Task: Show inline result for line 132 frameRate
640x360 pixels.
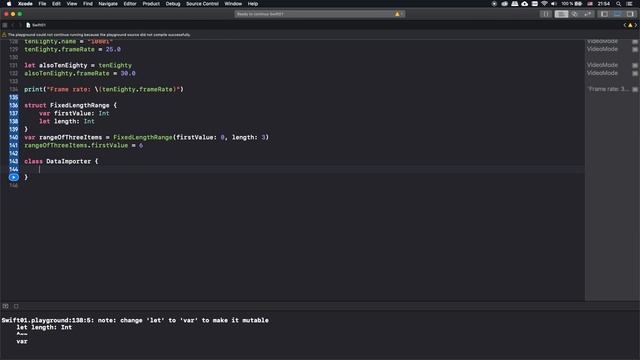Action: click(635, 73)
